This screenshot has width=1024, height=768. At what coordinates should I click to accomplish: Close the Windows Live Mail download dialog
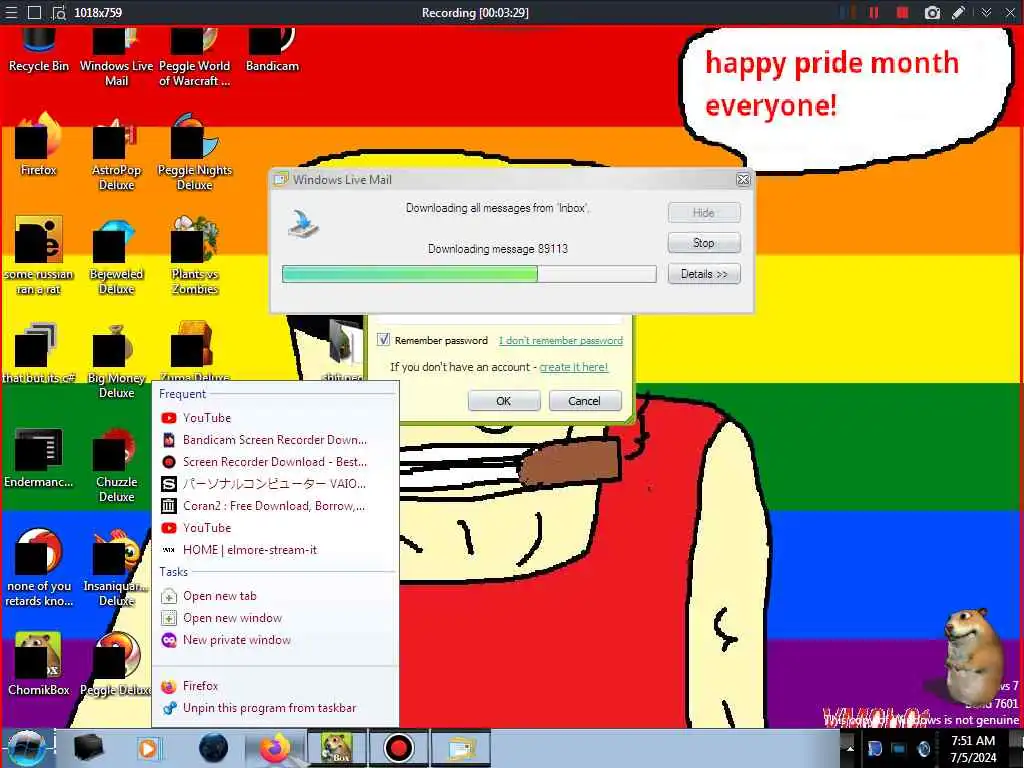tap(743, 180)
